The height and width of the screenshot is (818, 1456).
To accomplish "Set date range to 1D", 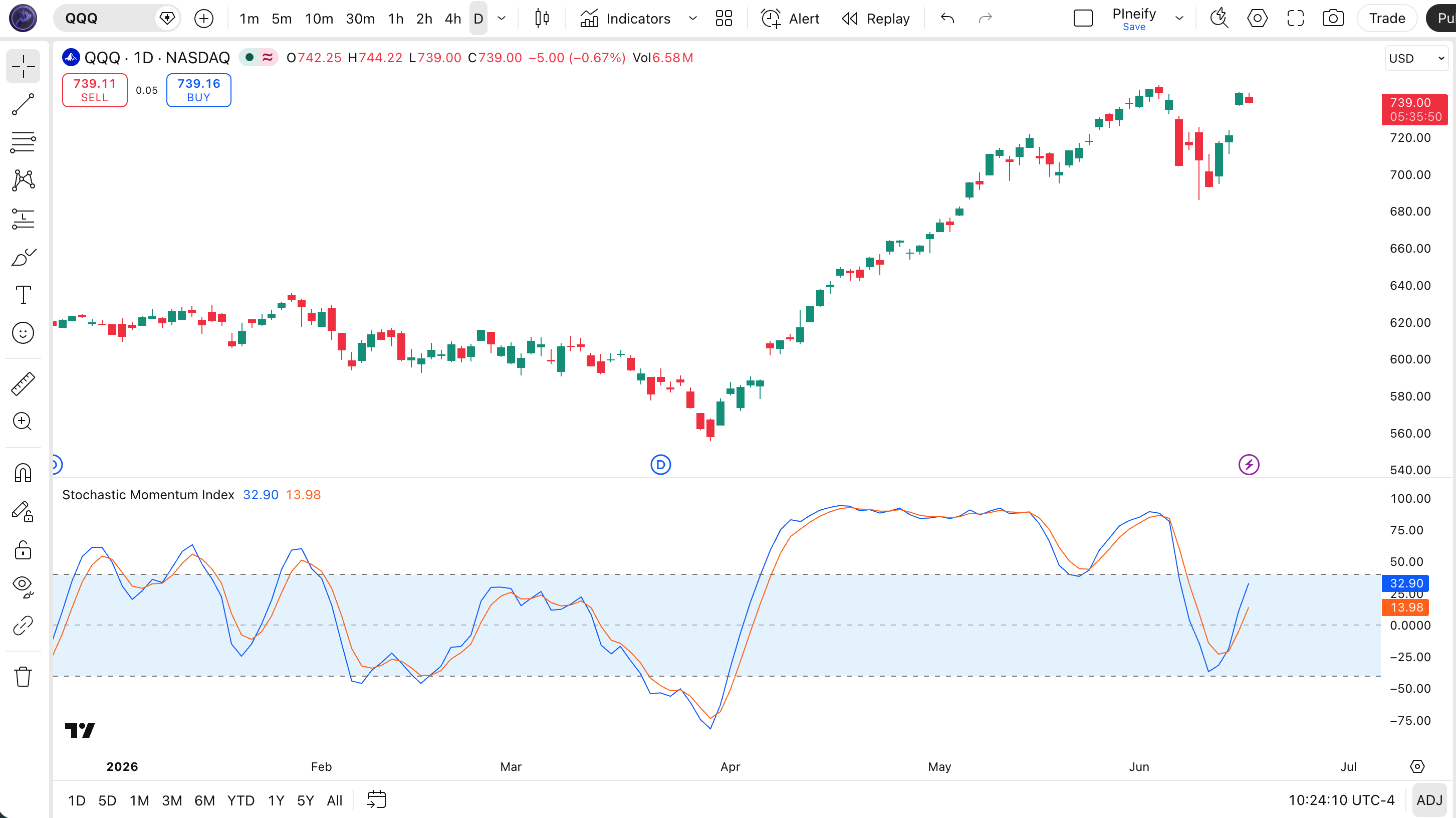I will click(x=77, y=800).
